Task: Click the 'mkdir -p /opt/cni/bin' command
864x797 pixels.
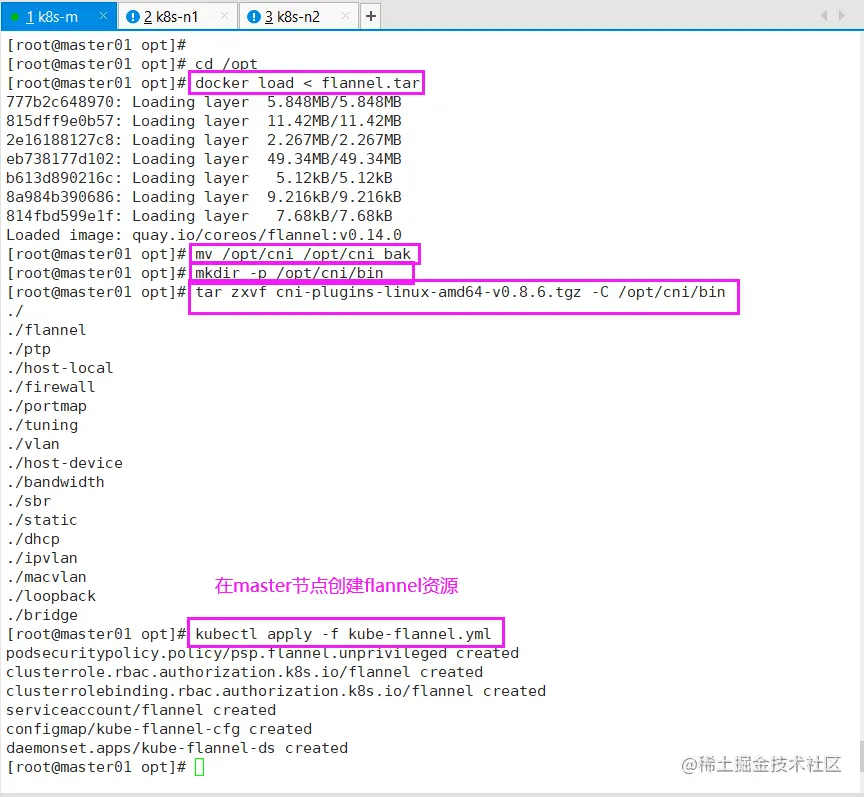Action: [289, 273]
